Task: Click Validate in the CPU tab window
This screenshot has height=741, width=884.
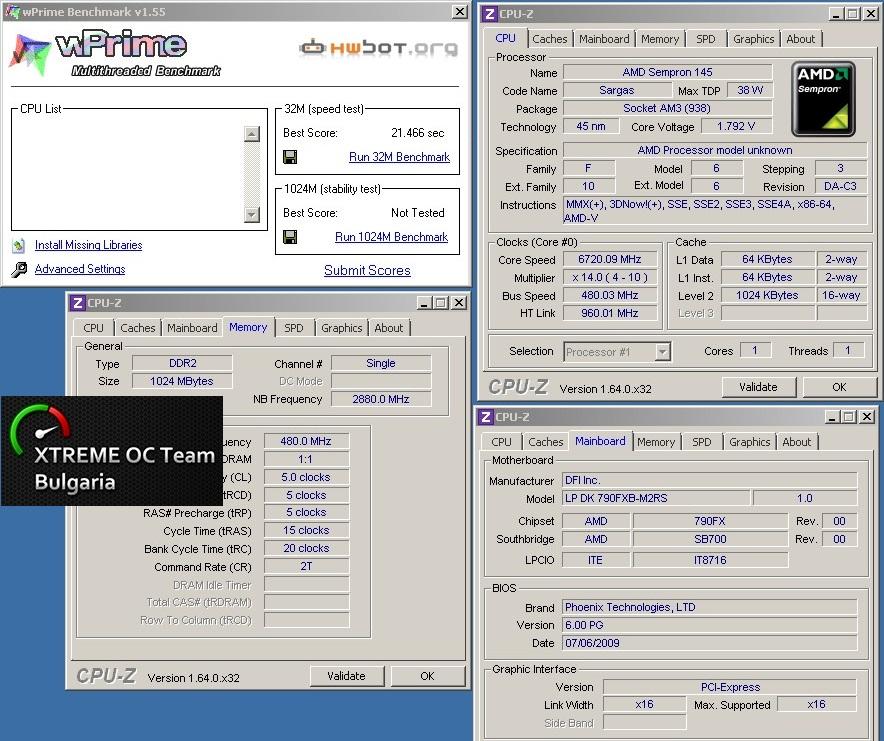Action: (x=758, y=387)
